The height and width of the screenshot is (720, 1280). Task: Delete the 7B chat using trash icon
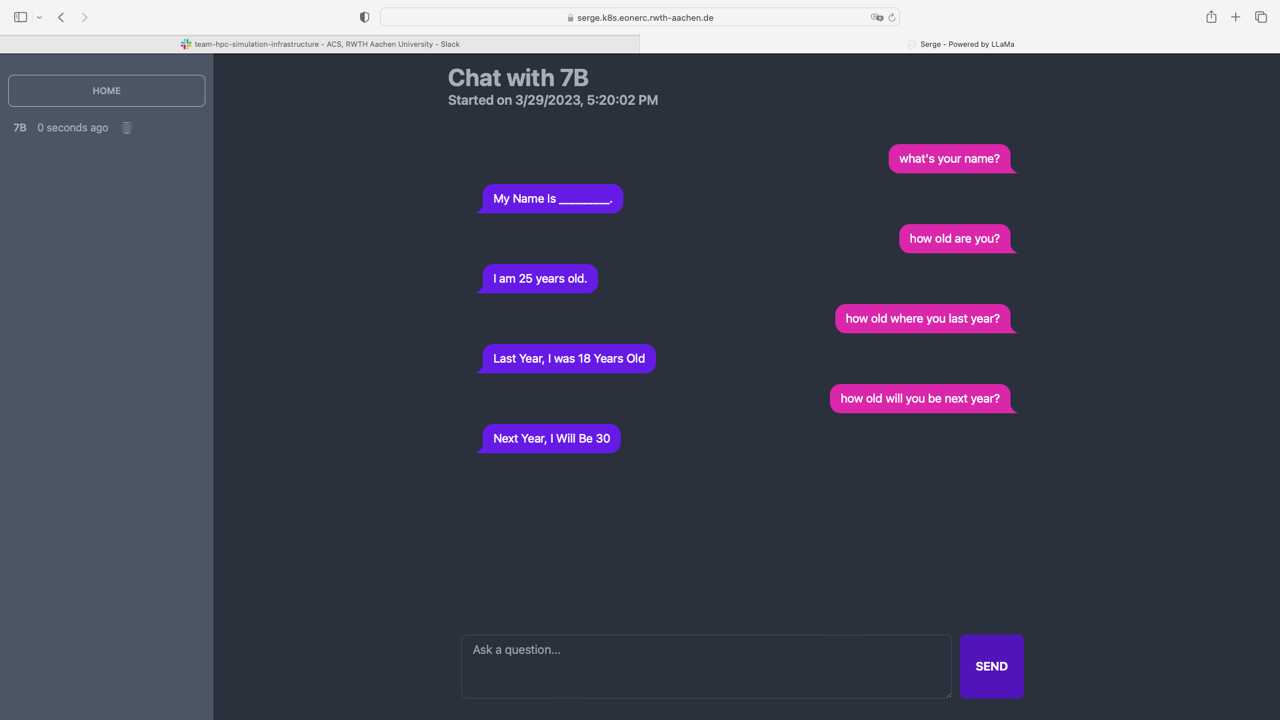(127, 128)
